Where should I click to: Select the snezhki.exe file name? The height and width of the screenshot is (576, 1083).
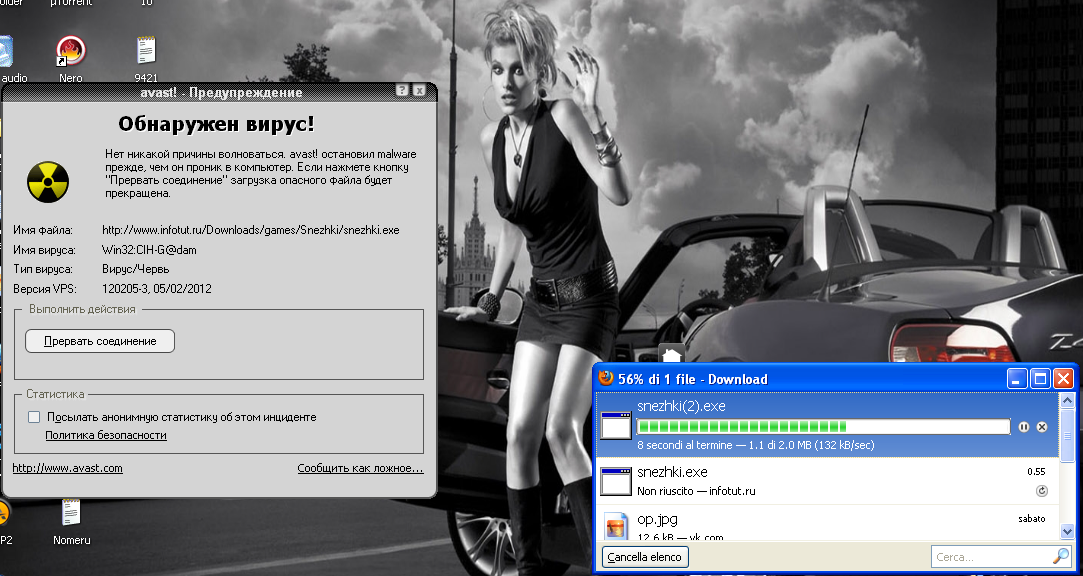click(672, 472)
